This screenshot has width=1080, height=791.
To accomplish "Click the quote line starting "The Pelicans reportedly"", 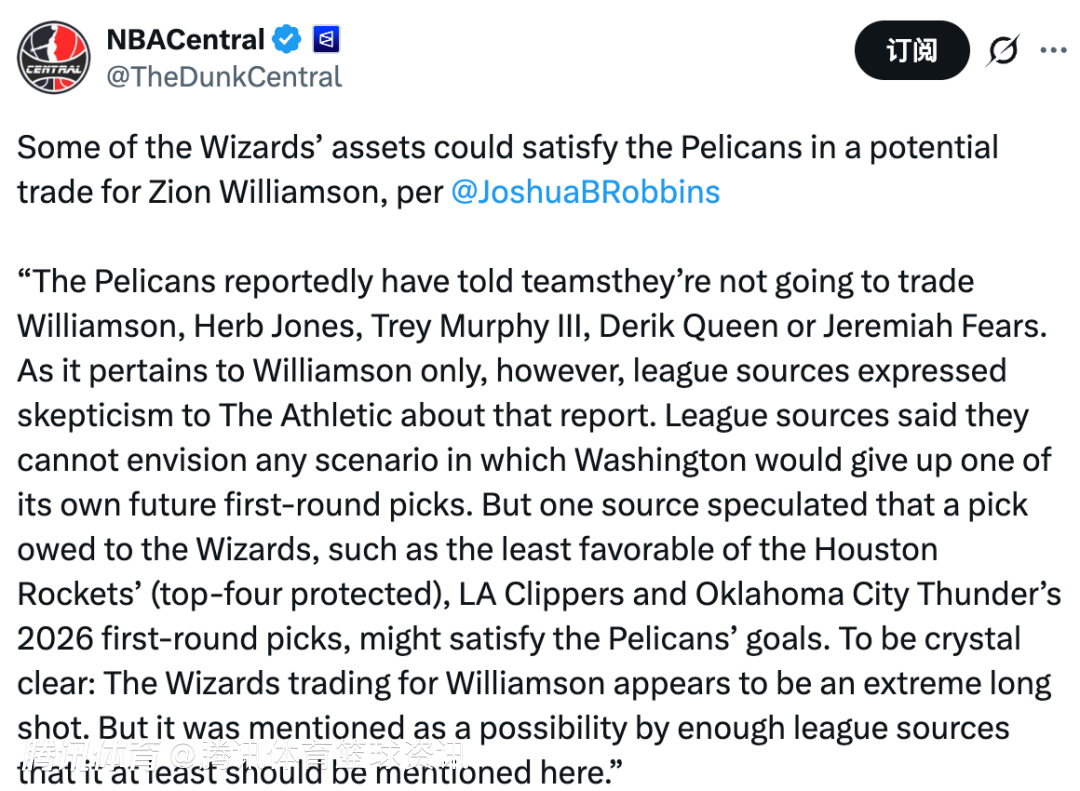I will pyautogui.click(x=495, y=281).
